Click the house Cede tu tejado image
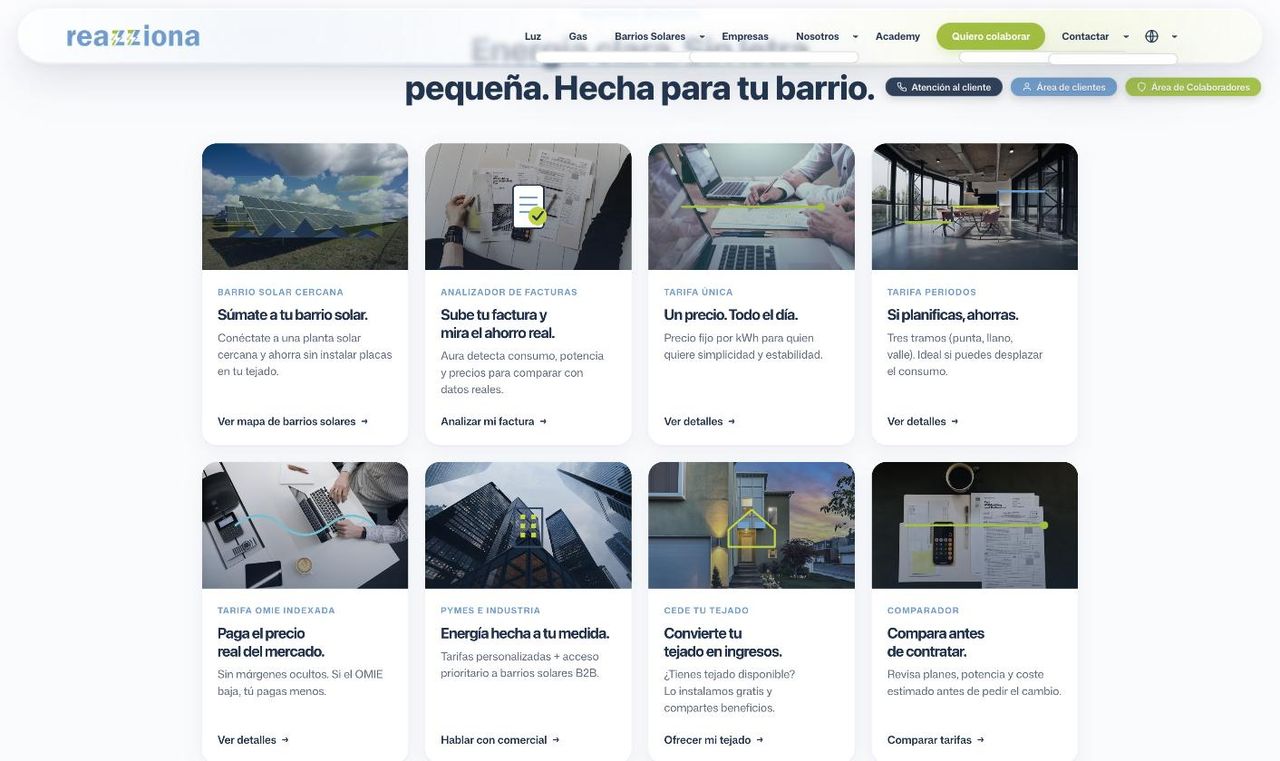The height and width of the screenshot is (761, 1280). (x=751, y=525)
